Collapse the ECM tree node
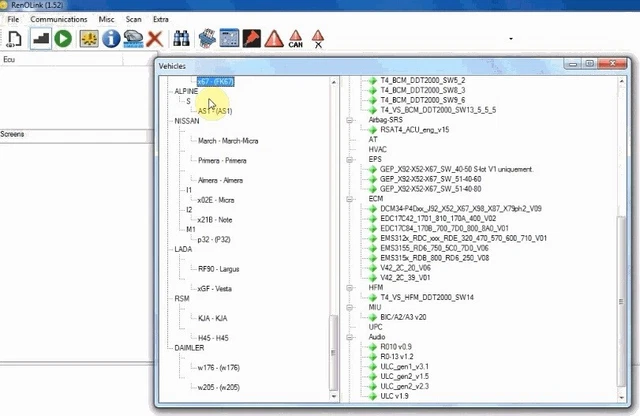Screen dimensions: 640x416 point(349,199)
